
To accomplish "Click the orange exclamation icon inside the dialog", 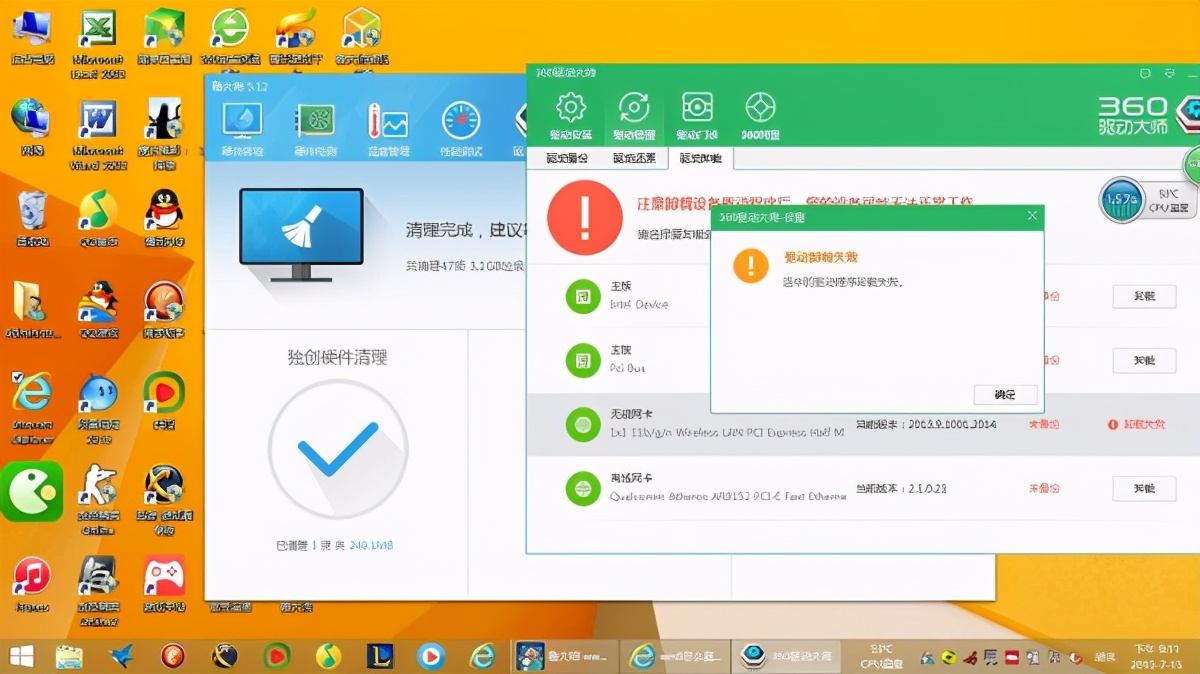I will [x=751, y=265].
